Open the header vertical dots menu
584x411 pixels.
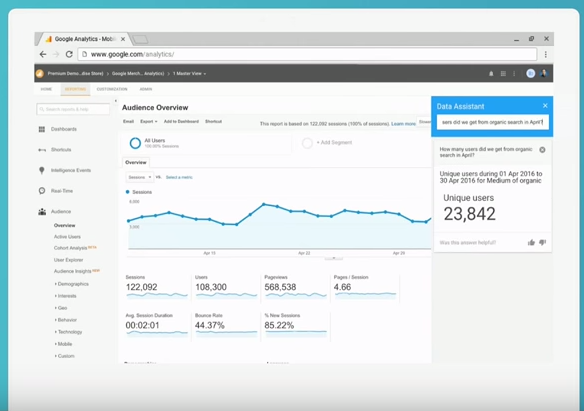coord(514,74)
